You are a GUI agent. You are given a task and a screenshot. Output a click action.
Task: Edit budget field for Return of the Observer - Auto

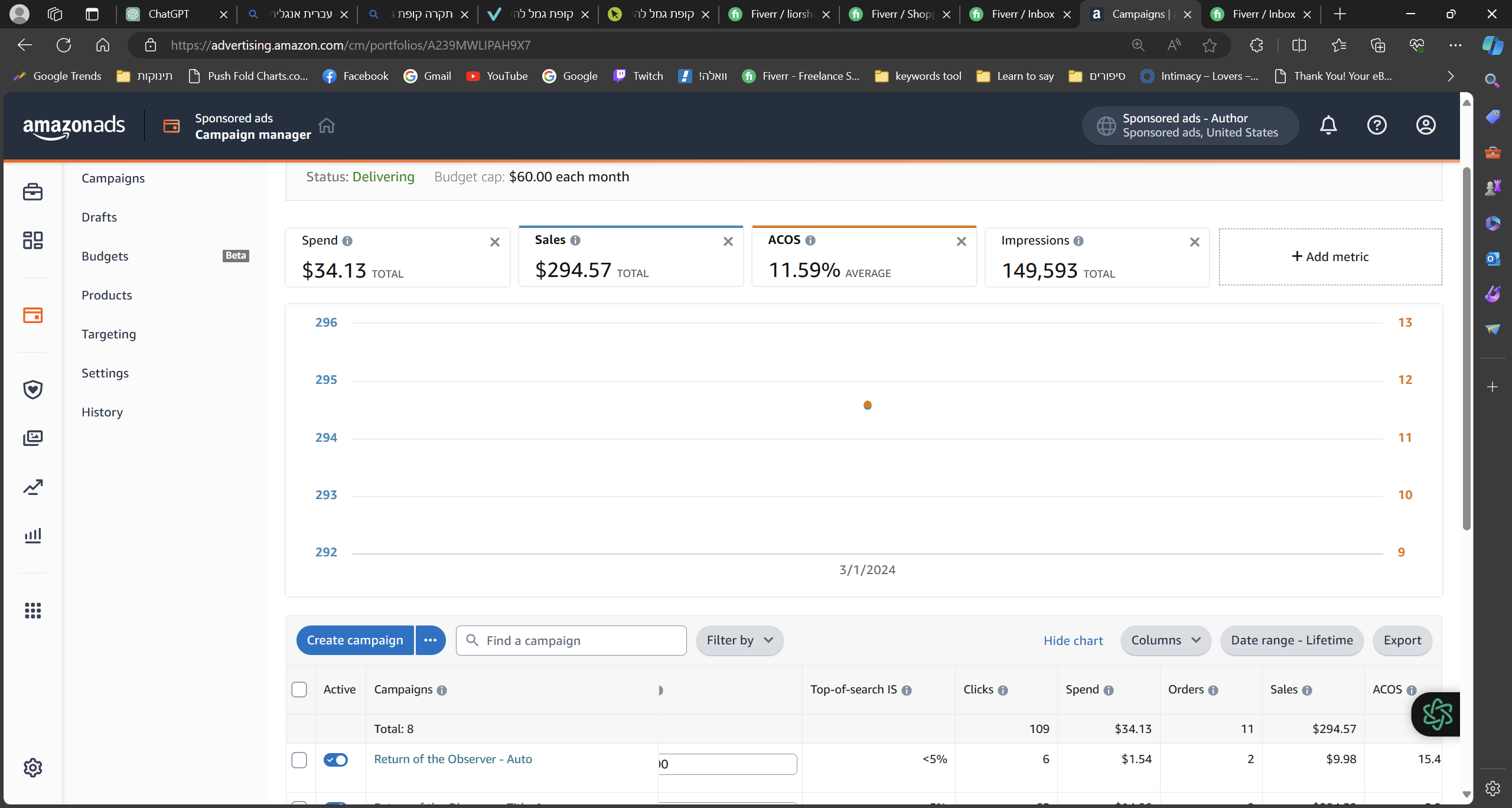click(x=728, y=764)
